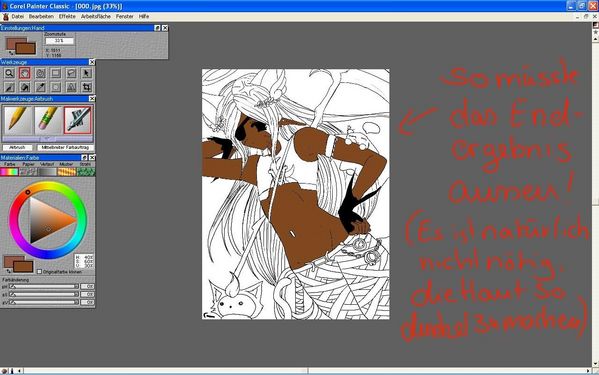Close the Materialien Farbe panel

point(92,158)
